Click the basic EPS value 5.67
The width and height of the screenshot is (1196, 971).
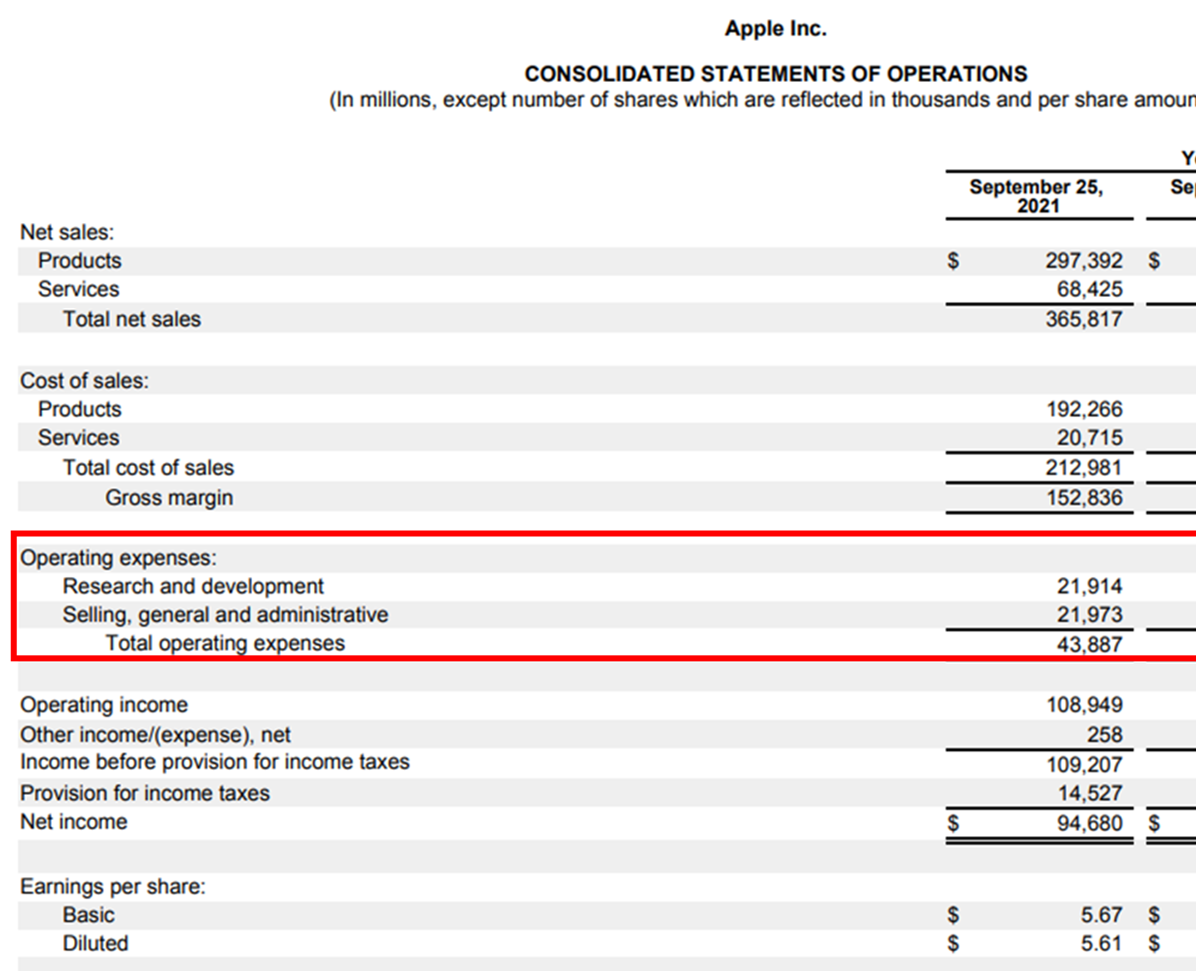pyautogui.click(x=1101, y=915)
